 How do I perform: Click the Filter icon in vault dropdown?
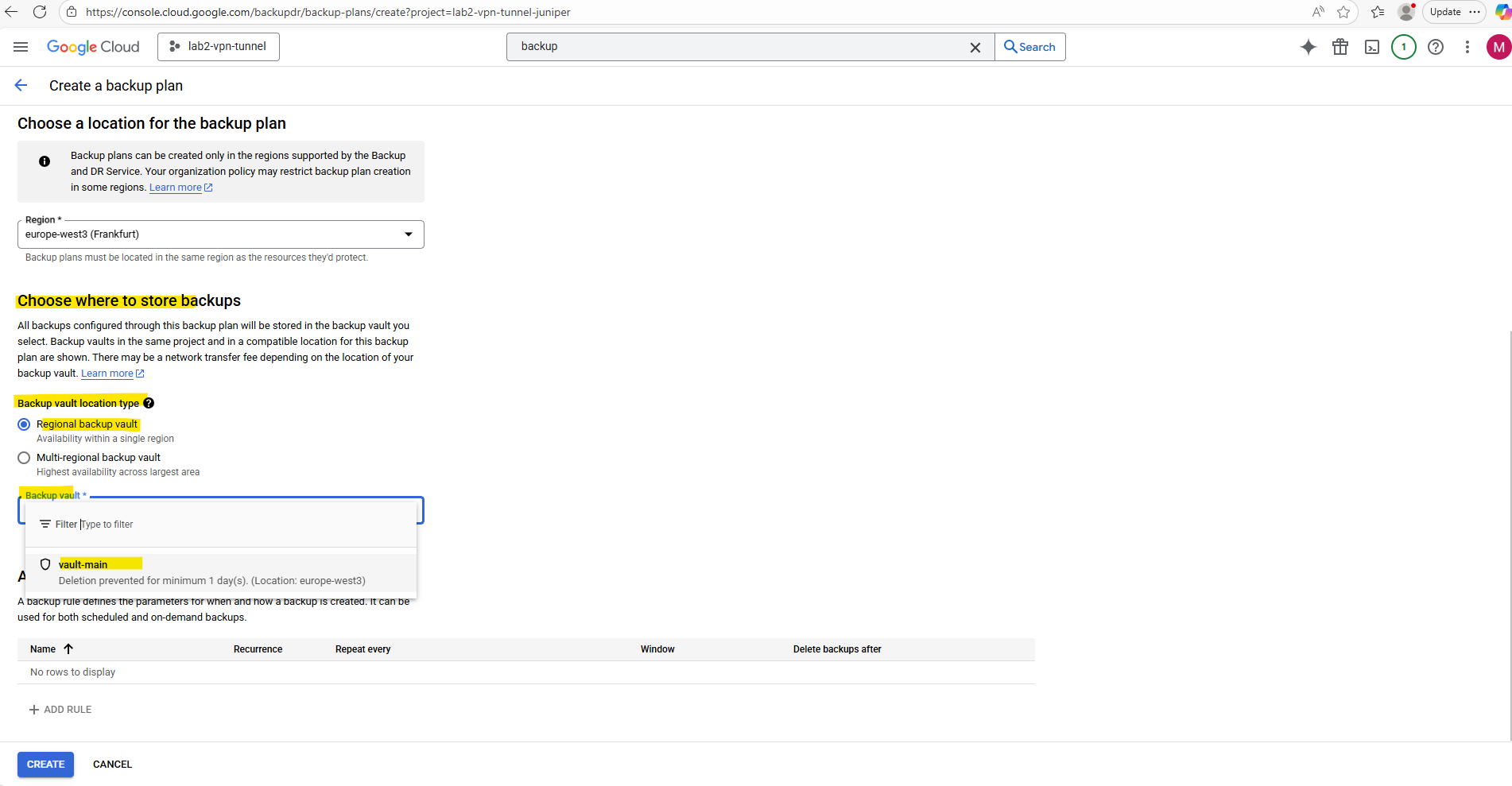[45, 525]
